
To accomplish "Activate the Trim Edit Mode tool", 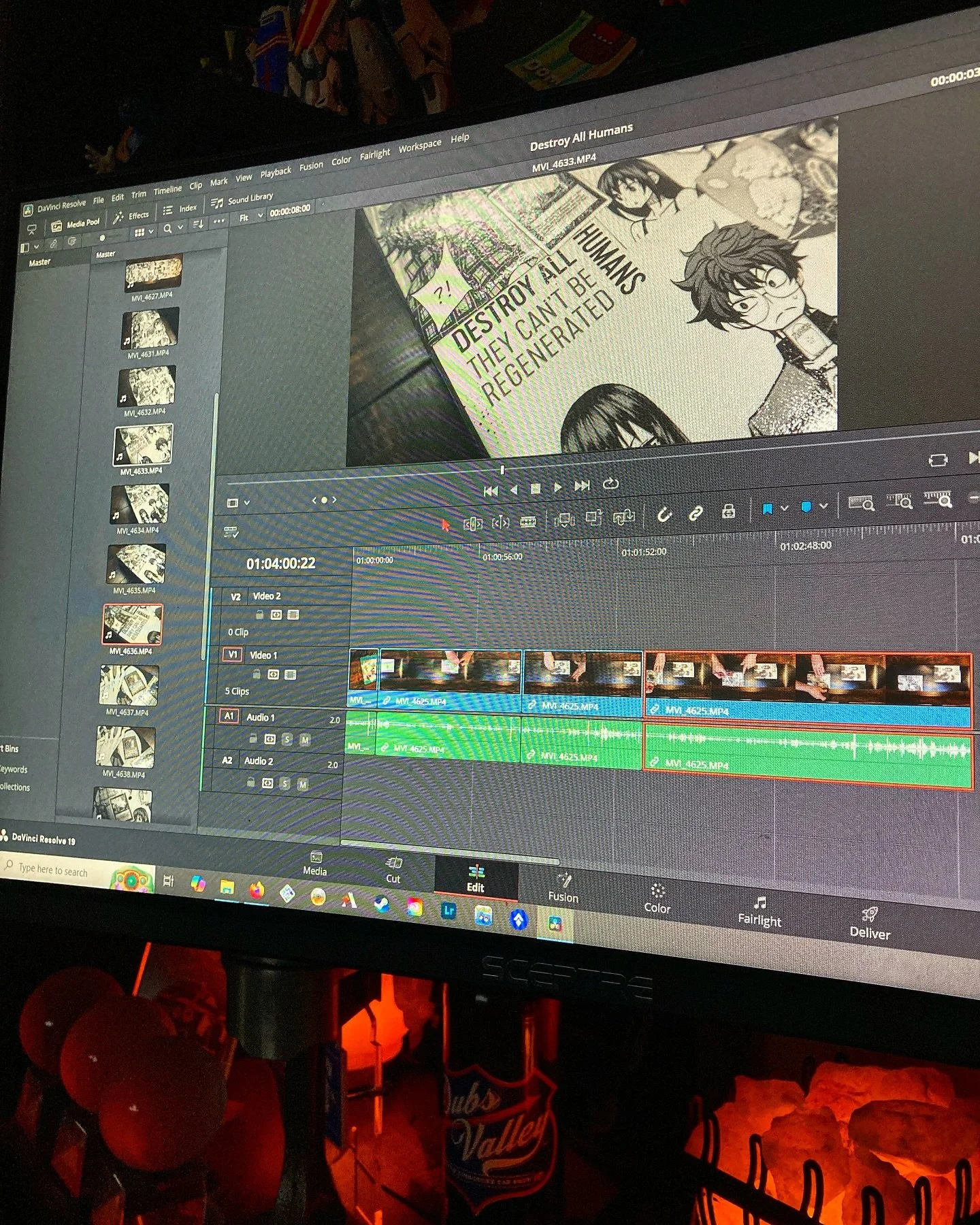I will (473, 523).
